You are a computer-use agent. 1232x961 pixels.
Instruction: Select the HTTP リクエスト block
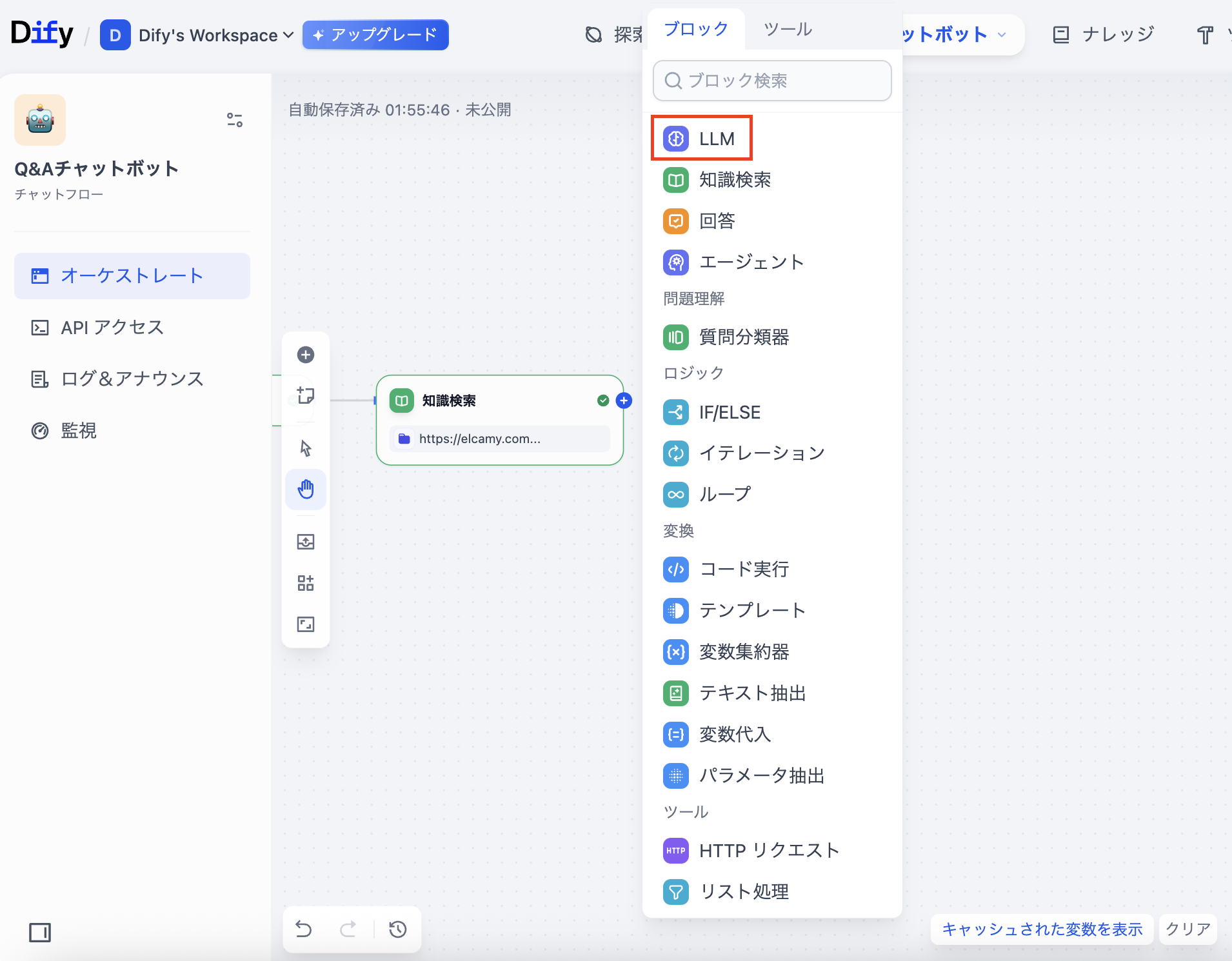tap(752, 851)
